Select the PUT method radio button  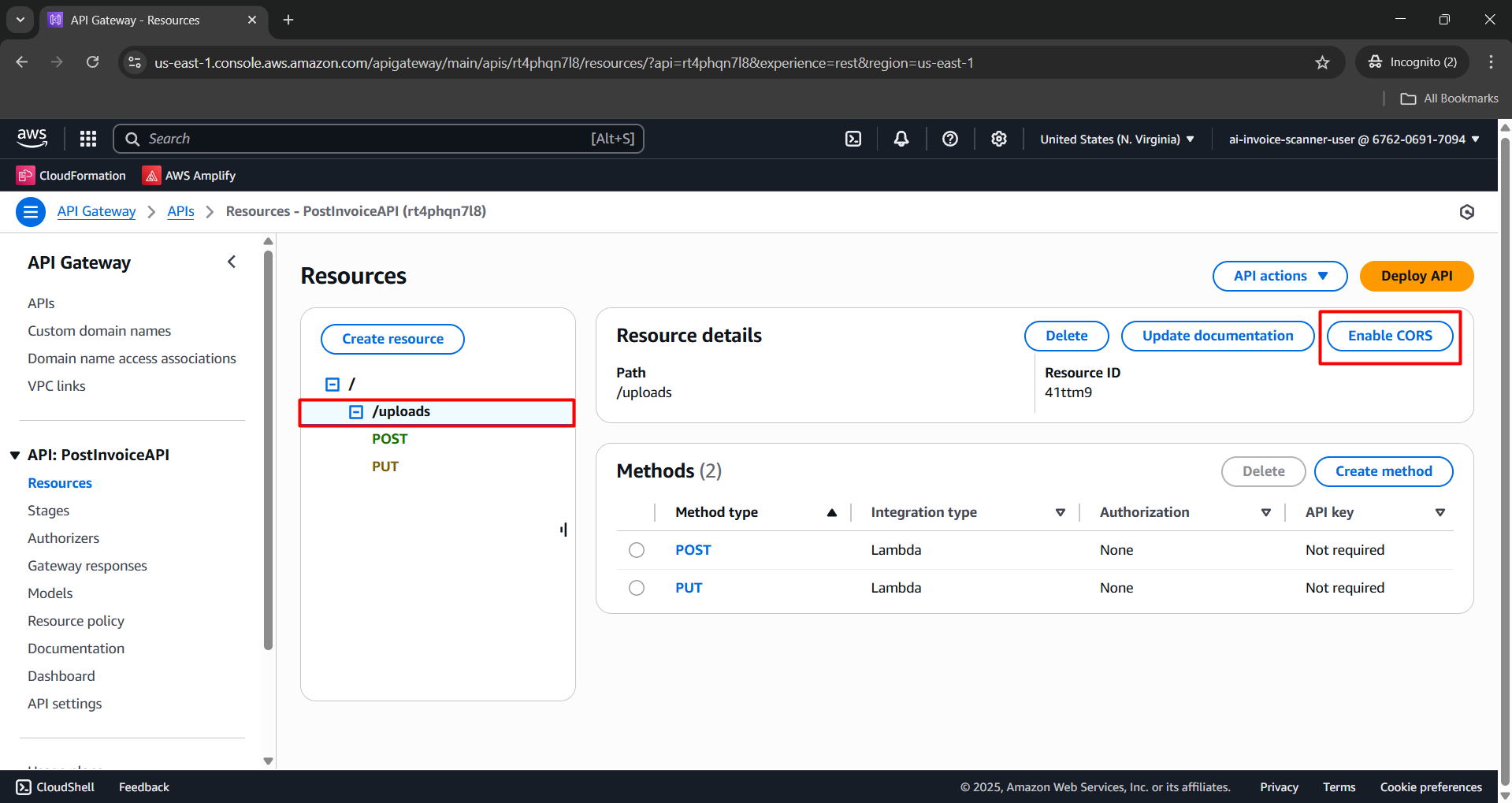point(637,588)
